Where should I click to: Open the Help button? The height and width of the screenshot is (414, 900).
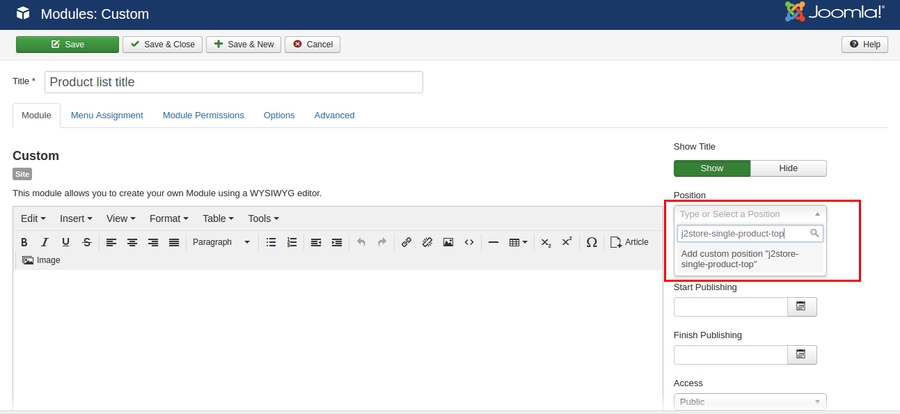coord(864,44)
